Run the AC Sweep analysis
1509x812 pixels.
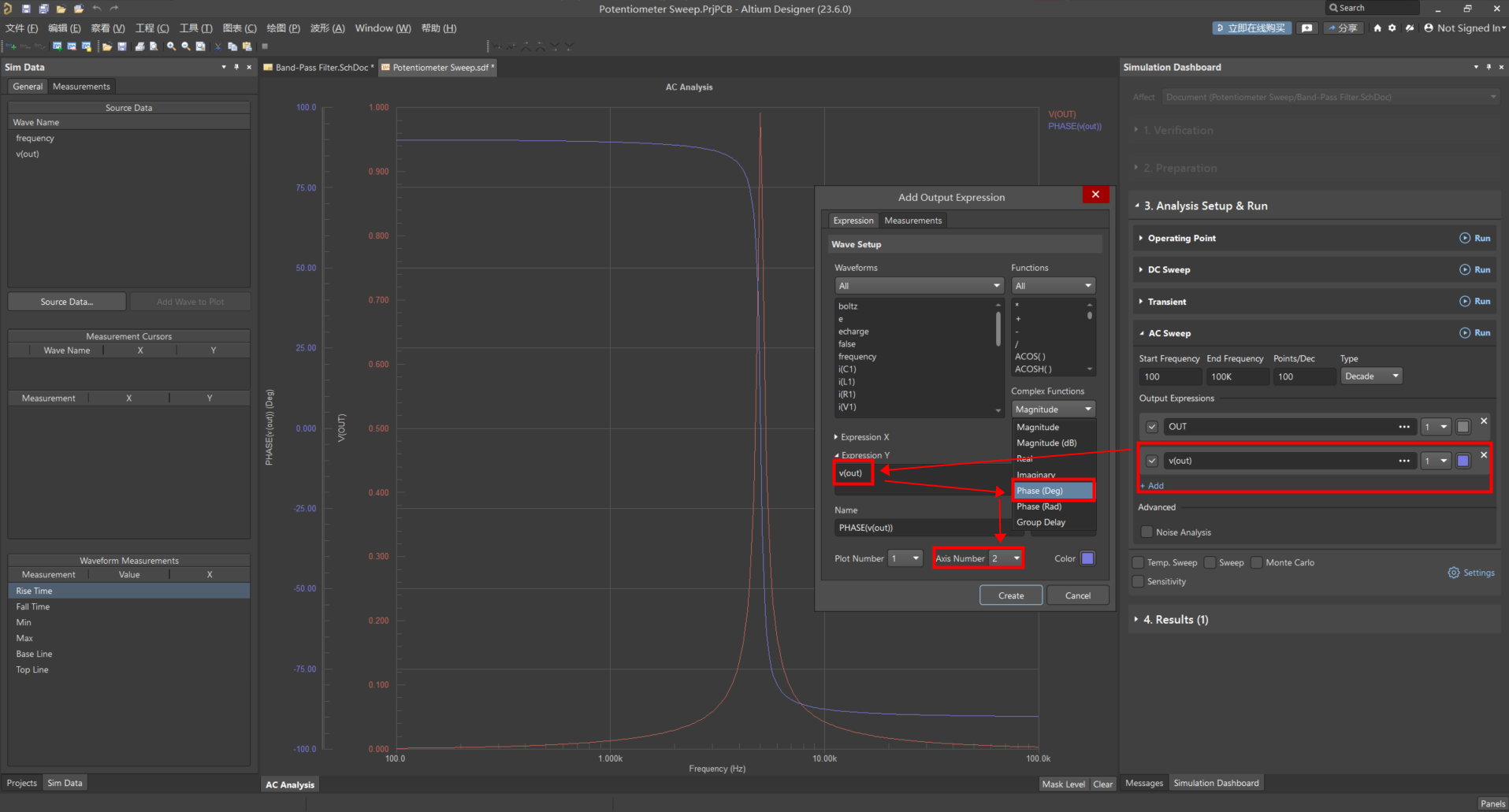pos(1474,333)
